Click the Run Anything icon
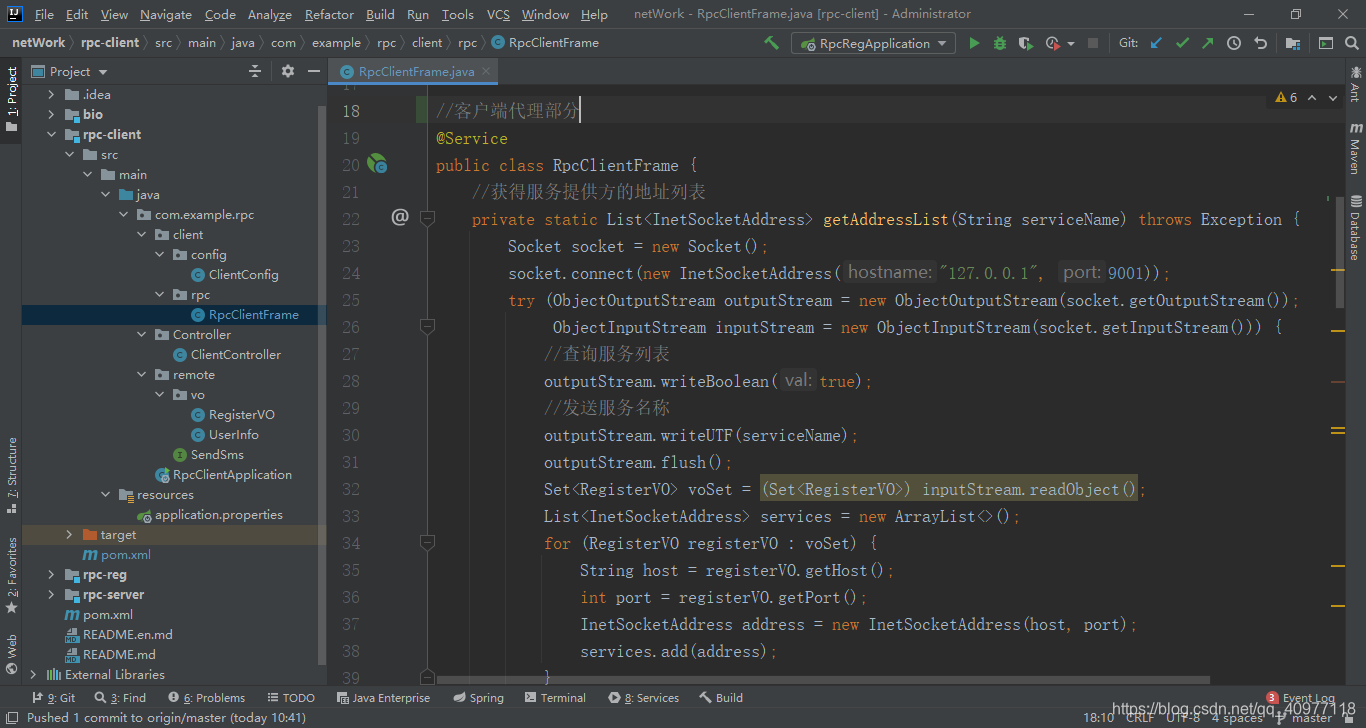The image size is (1366, 728). point(1326,43)
